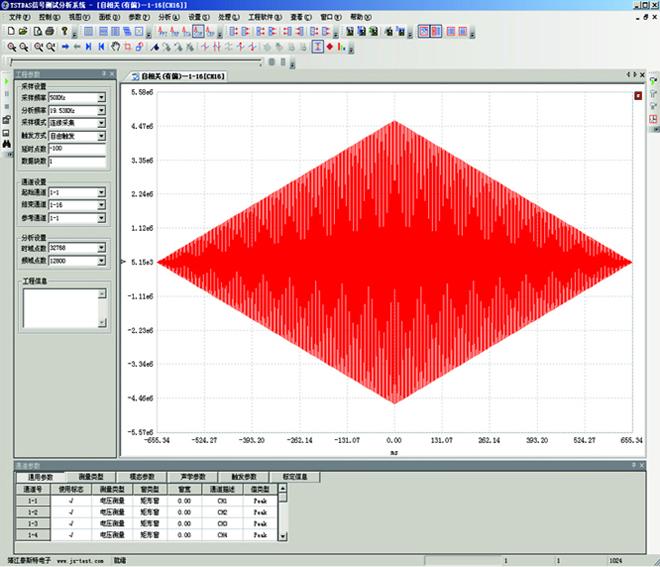
Task: Toggle the 使用标志 checkmark for channel 1-2
Action: click(x=70, y=512)
